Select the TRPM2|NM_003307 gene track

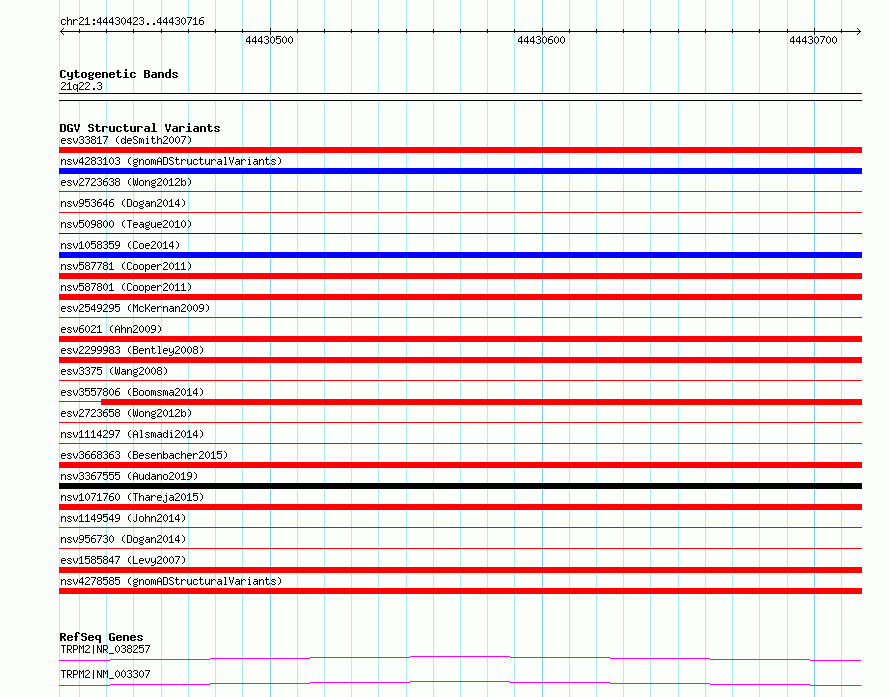[460, 683]
